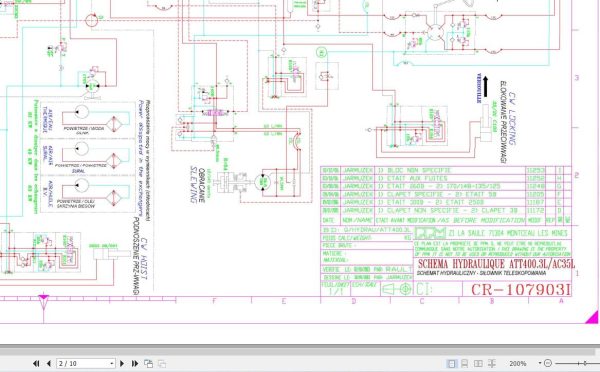Go to previous view icon

(x=148, y=363)
